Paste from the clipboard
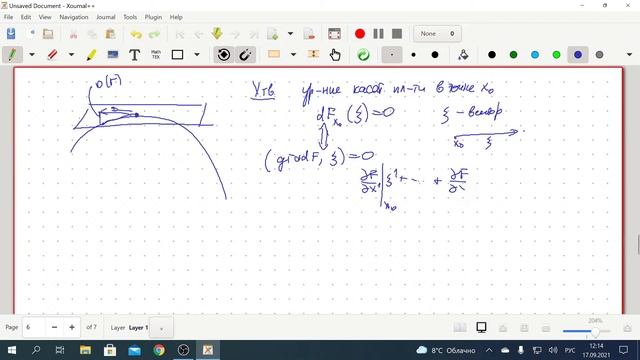640x360 pixels. point(110,33)
